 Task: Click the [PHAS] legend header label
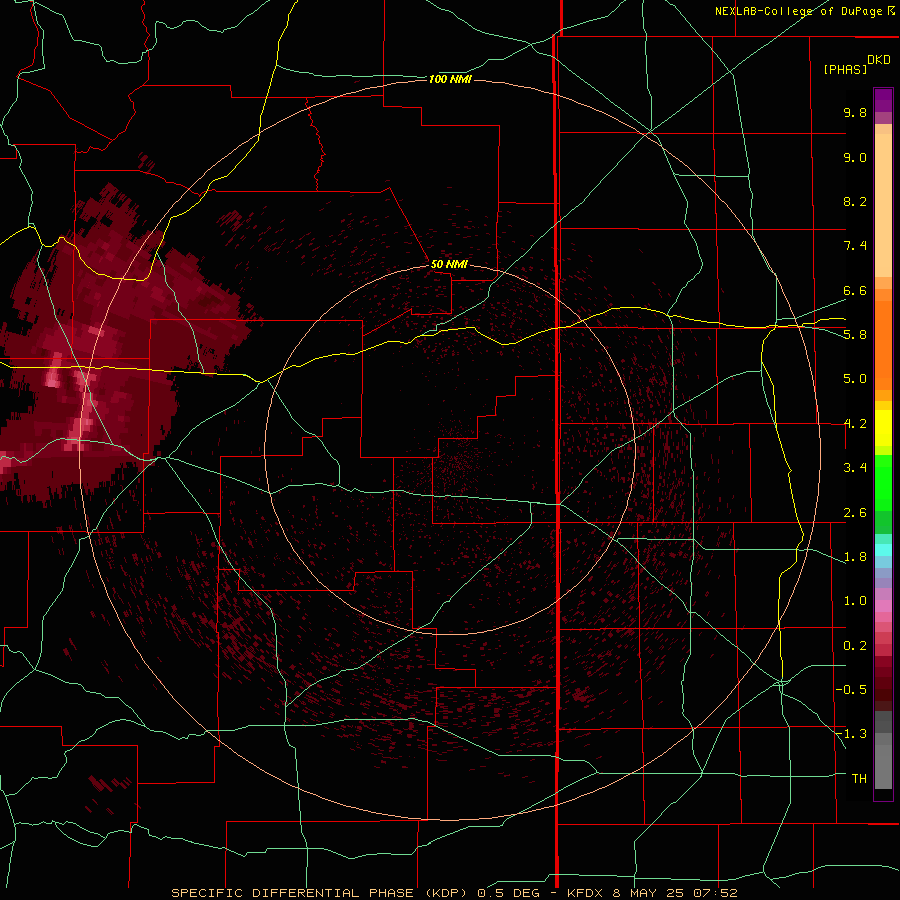point(845,70)
